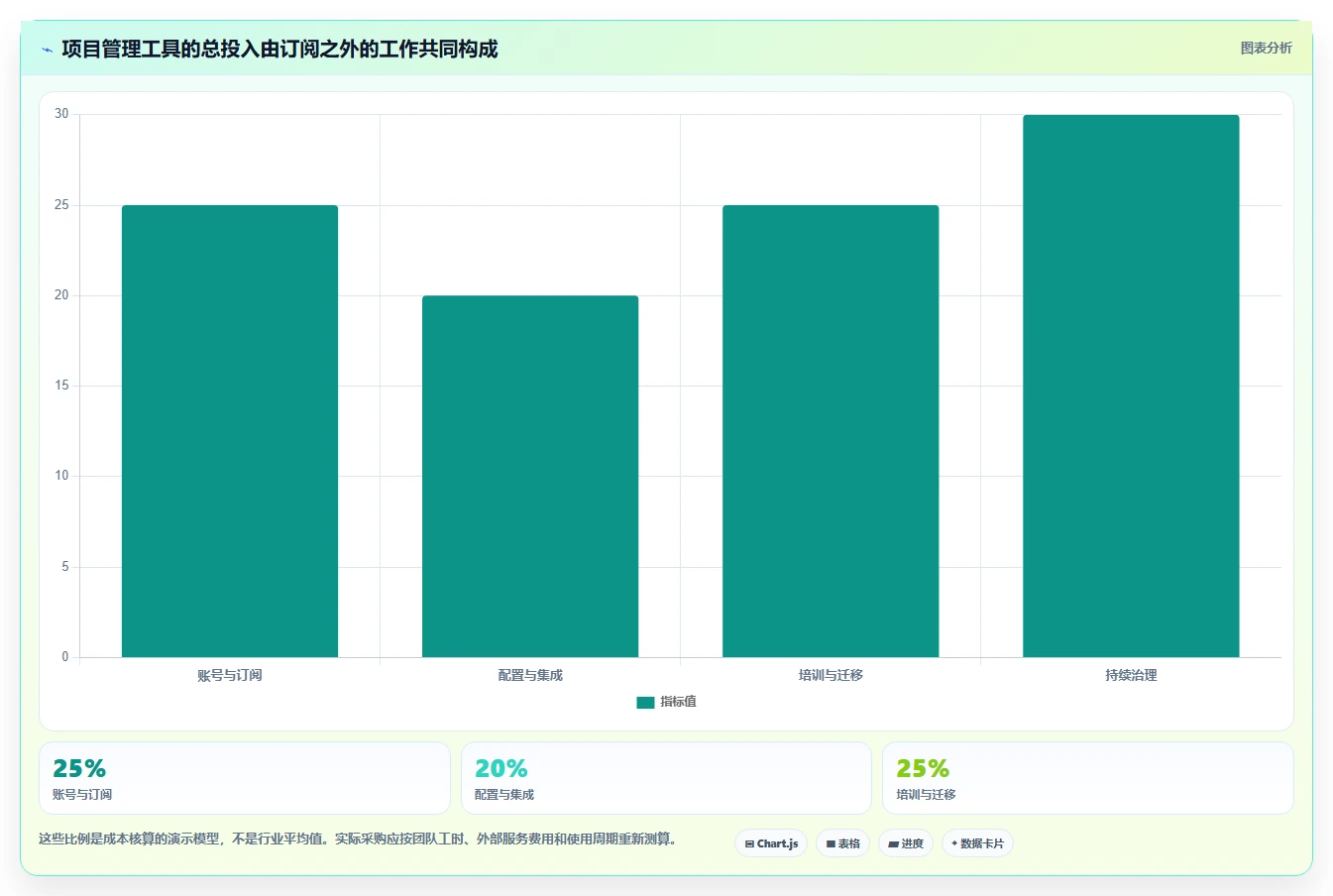The width and height of the screenshot is (1333, 896).
Task: Click the y-axis value 10
Action: tap(61, 476)
